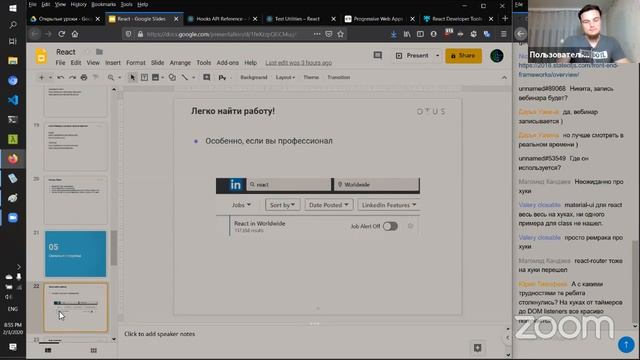The width and height of the screenshot is (640, 360).
Task: Redo the last action
Action: [x=72, y=77]
